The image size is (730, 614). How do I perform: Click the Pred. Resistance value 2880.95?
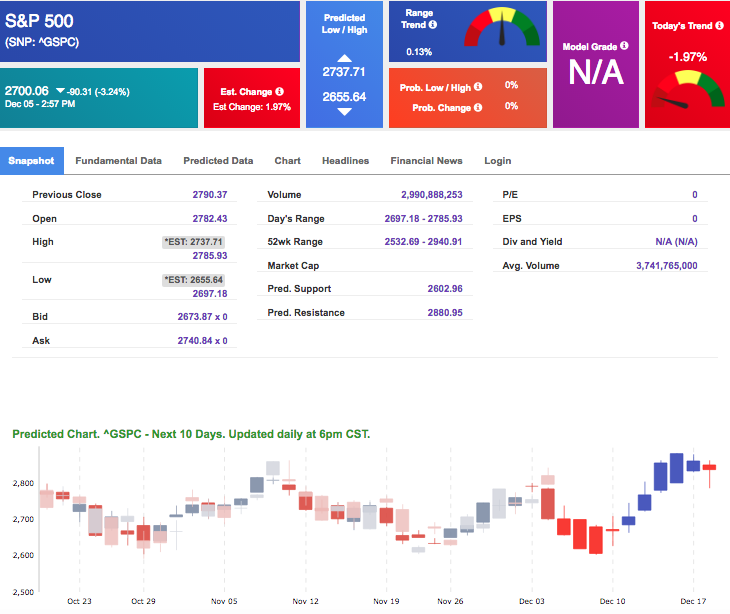pyautogui.click(x=445, y=312)
